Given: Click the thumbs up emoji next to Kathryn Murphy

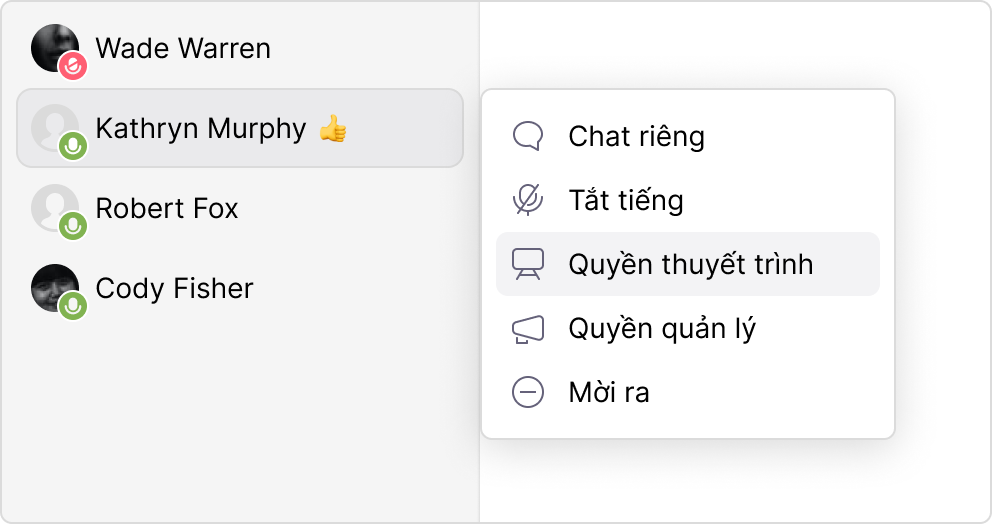Looking at the screenshot, I should click(x=332, y=129).
